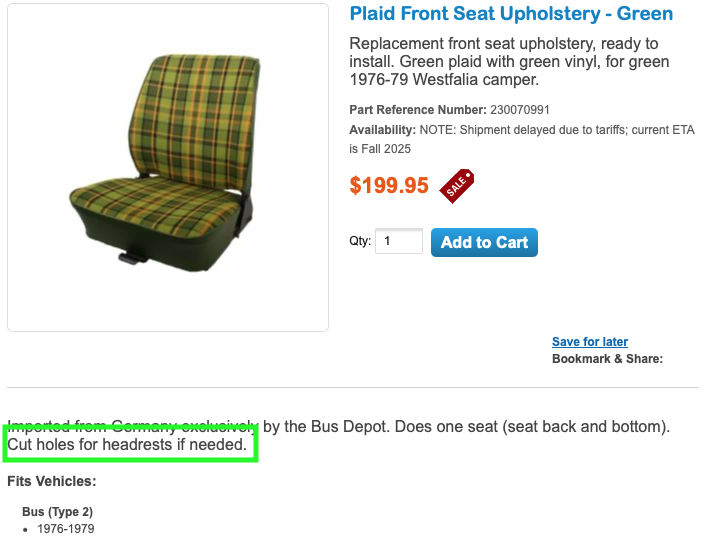Click the $199.95 price text
The height and width of the screenshot is (545, 716).
[x=389, y=185]
